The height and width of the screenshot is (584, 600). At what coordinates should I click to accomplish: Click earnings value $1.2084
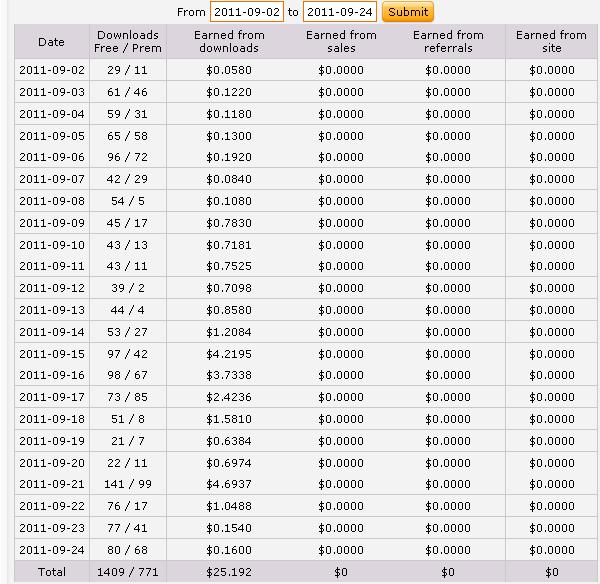pos(229,332)
